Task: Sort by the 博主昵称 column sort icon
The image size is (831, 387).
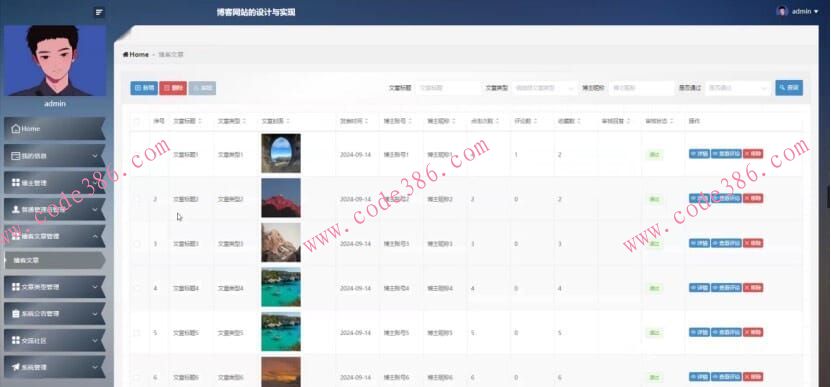Action: [454, 121]
